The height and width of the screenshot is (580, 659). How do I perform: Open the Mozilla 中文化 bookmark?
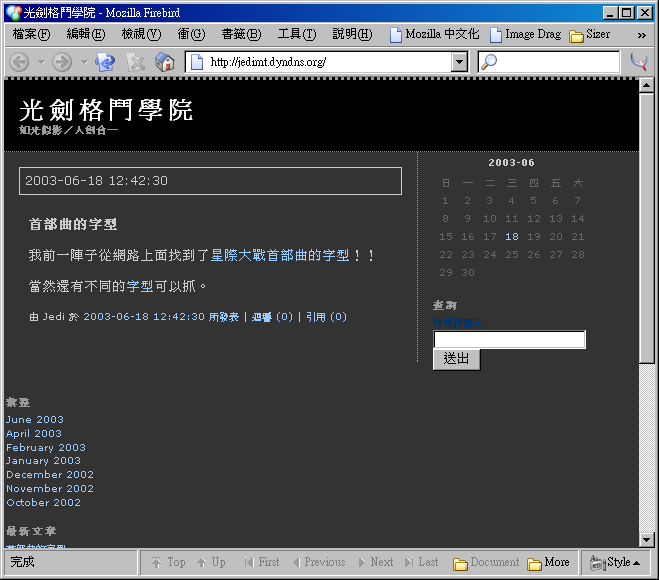point(434,34)
